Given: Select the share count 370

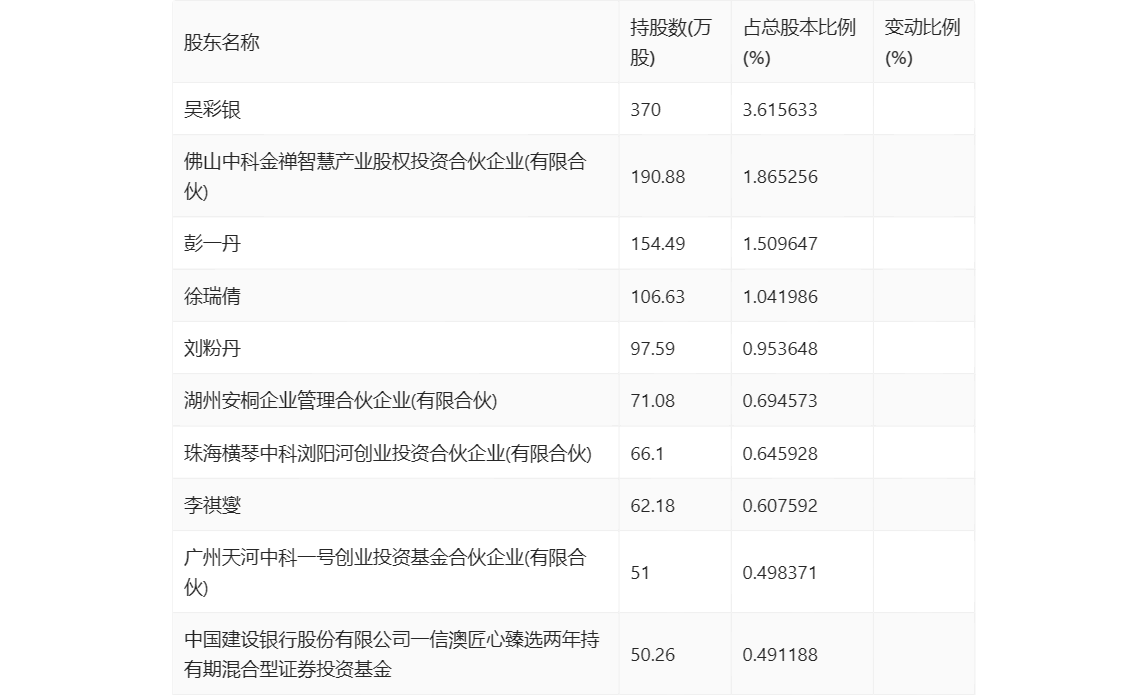Looking at the screenshot, I should [x=645, y=110].
